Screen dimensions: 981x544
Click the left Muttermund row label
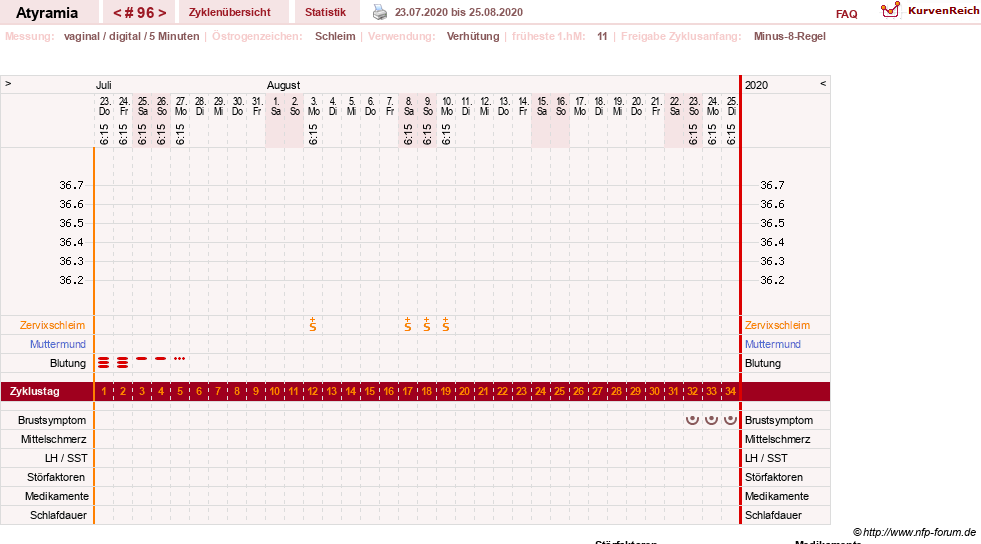pyautogui.click(x=58, y=344)
